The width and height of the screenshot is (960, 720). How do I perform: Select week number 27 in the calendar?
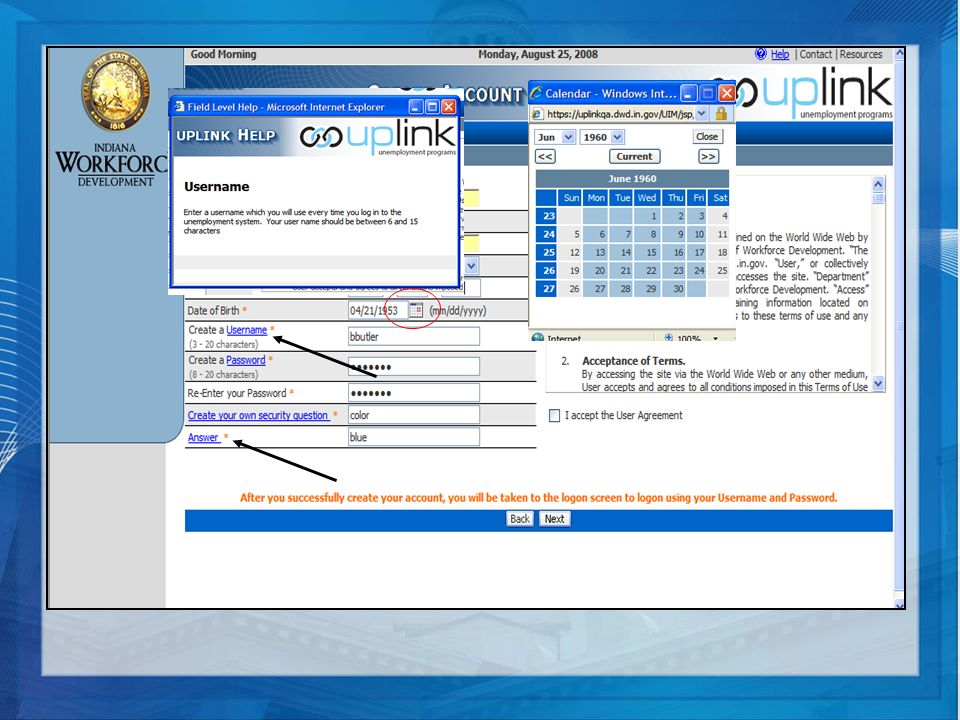[546, 289]
